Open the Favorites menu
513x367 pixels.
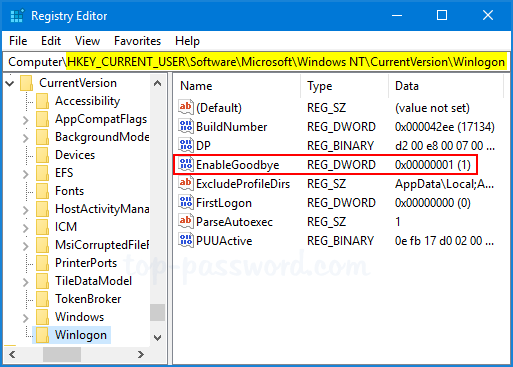pyautogui.click(x=137, y=41)
